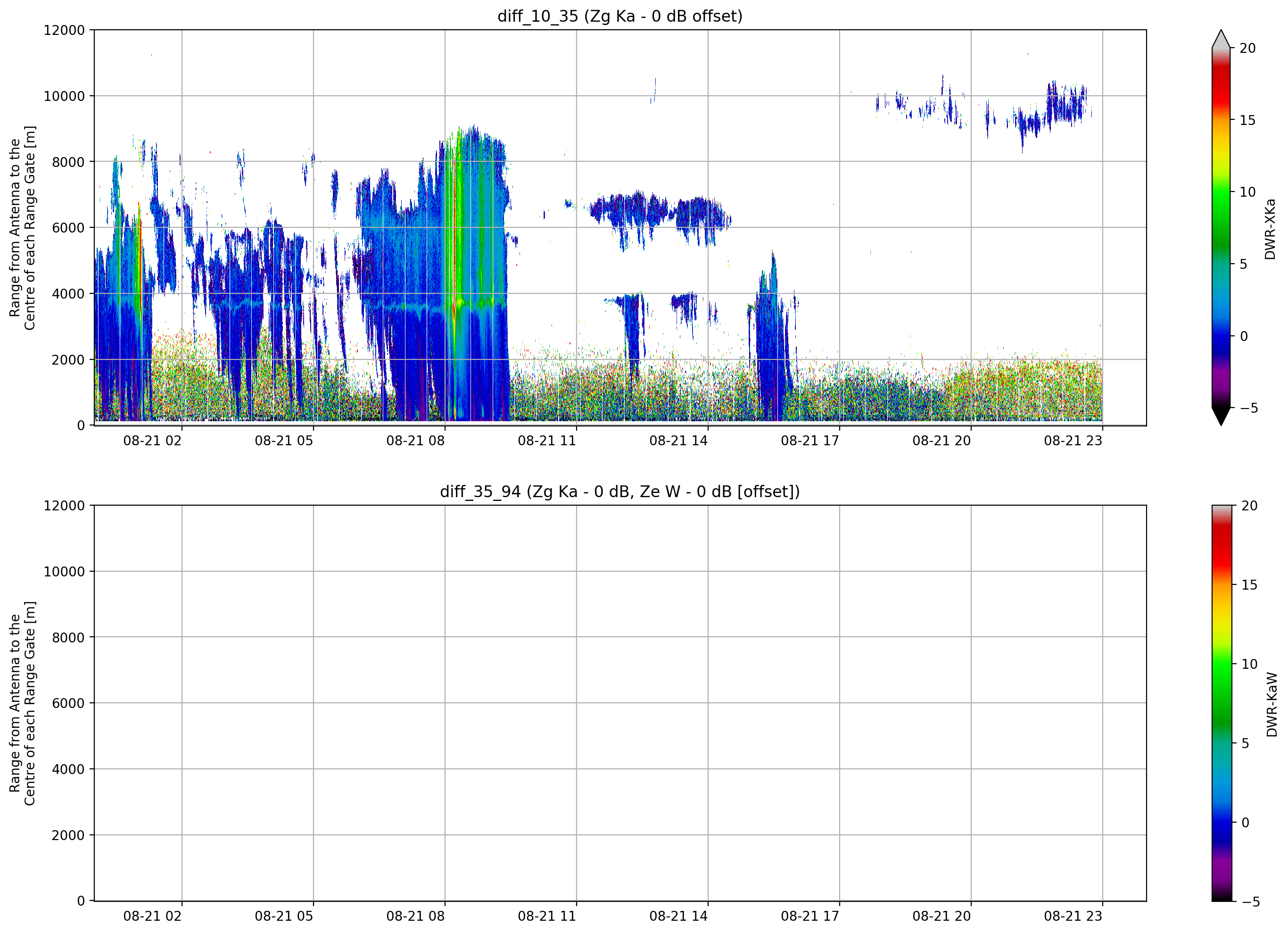Click the "08-21 17" label under the diff_35_94 plot

click(x=810, y=916)
